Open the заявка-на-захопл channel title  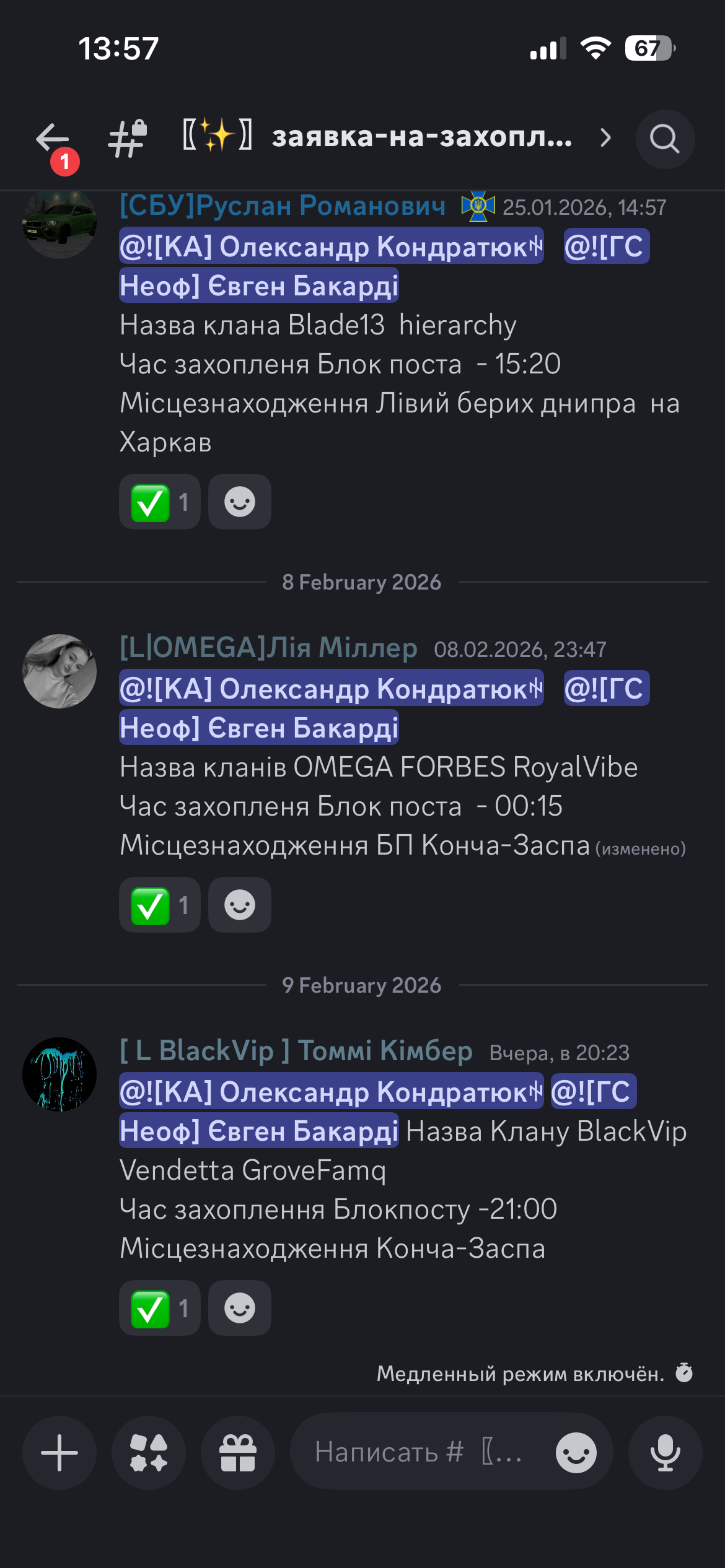point(422,137)
